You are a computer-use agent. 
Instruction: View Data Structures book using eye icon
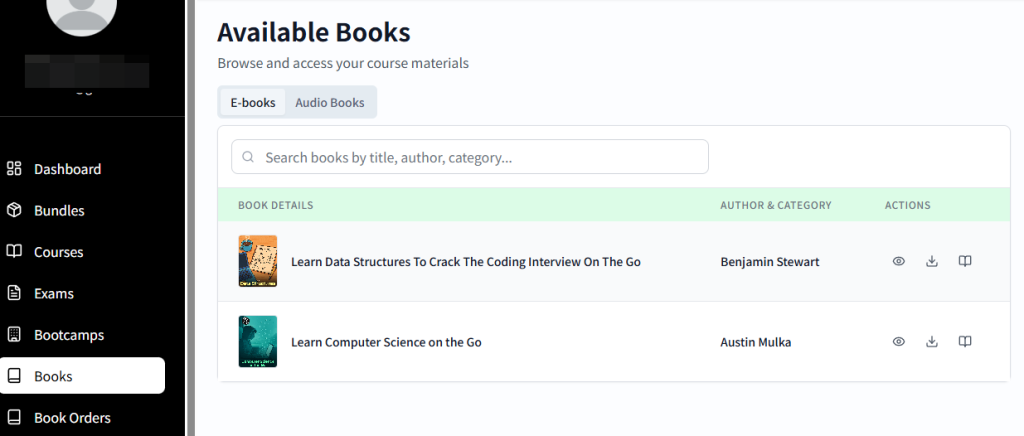click(899, 261)
